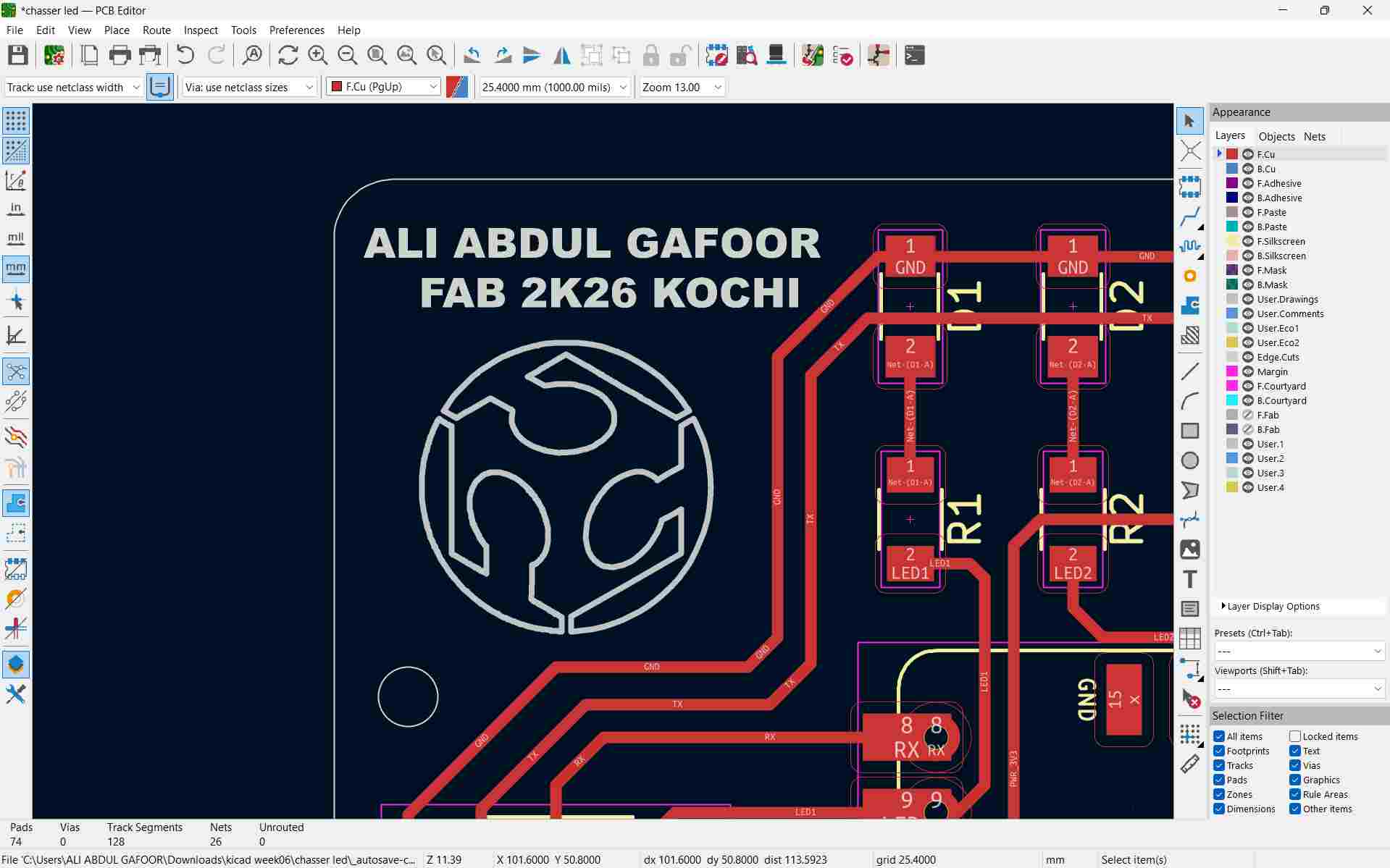1390x868 pixels.
Task: Expand Layer Display Options
Action: tap(1272, 606)
